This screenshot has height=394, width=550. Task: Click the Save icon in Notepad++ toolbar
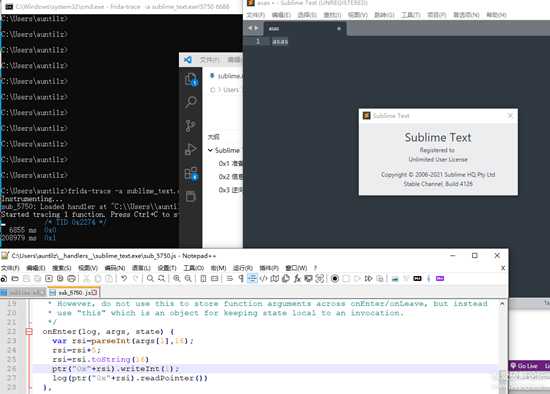(26, 279)
